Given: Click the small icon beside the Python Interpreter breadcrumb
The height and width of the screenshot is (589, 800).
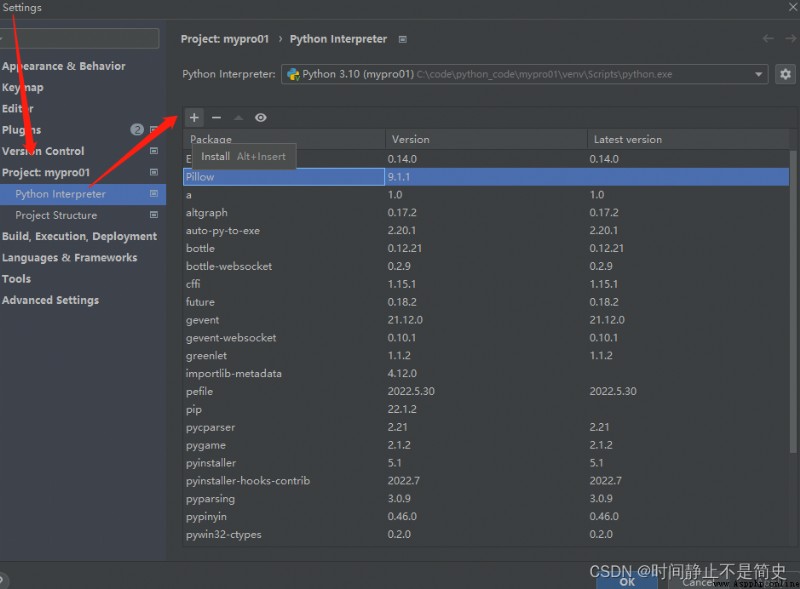Looking at the screenshot, I should click(403, 39).
